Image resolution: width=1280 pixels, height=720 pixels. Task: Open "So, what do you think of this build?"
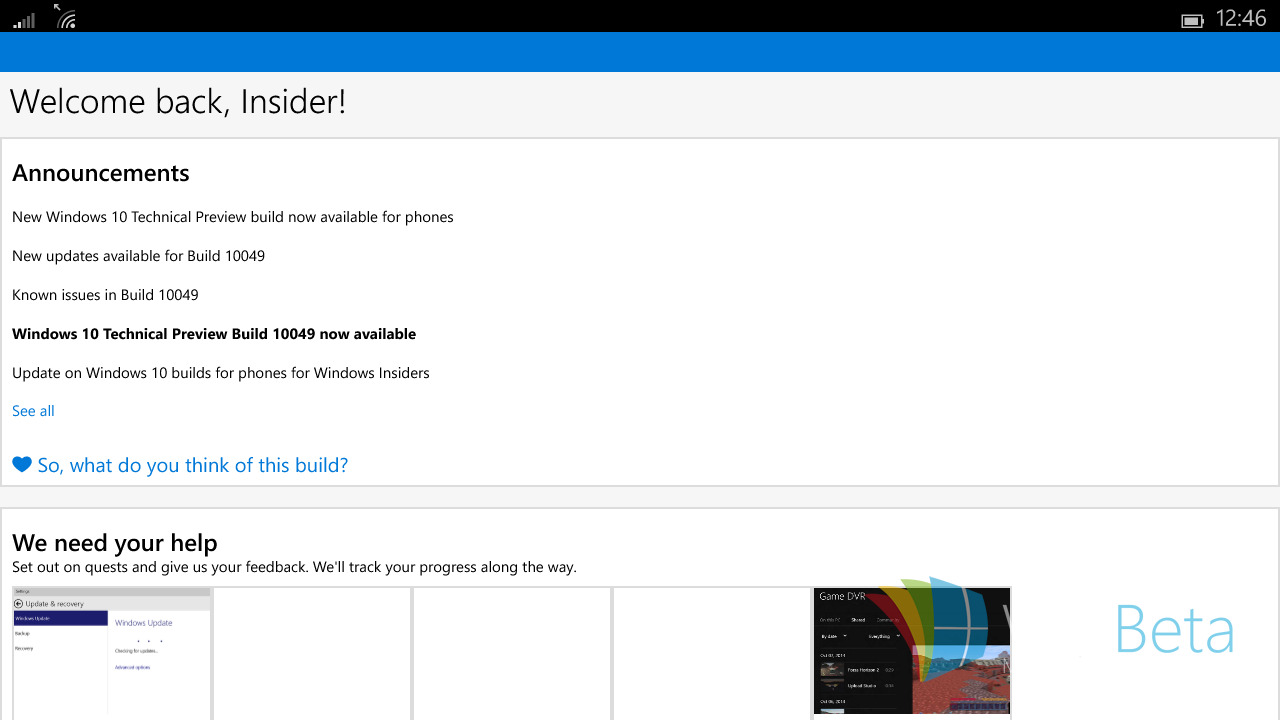[x=192, y=465]
